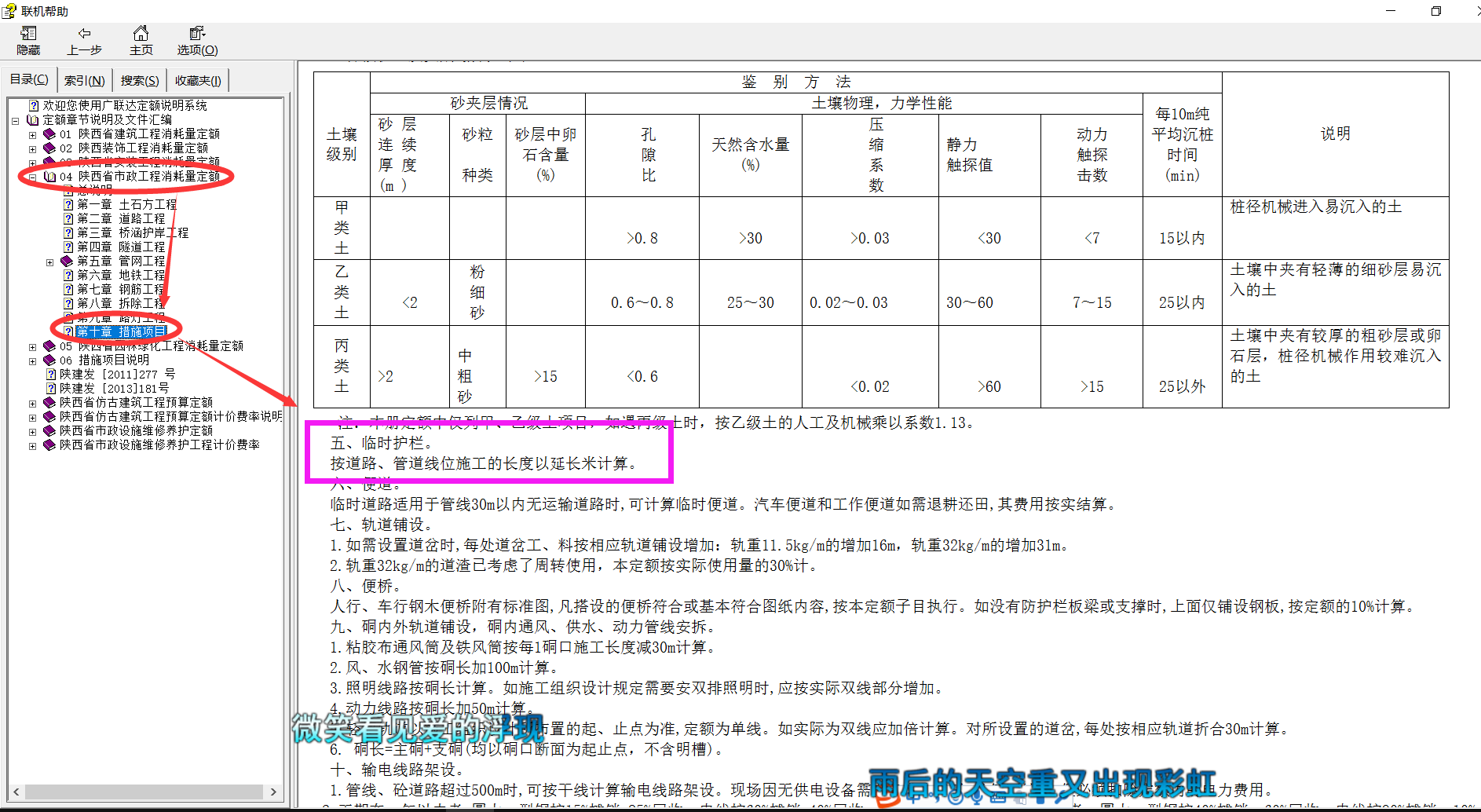1481x812 pixels.
Task: Click book icon of 02 陕西装饰工程消耗量定额
Action: tap(49, 148)
